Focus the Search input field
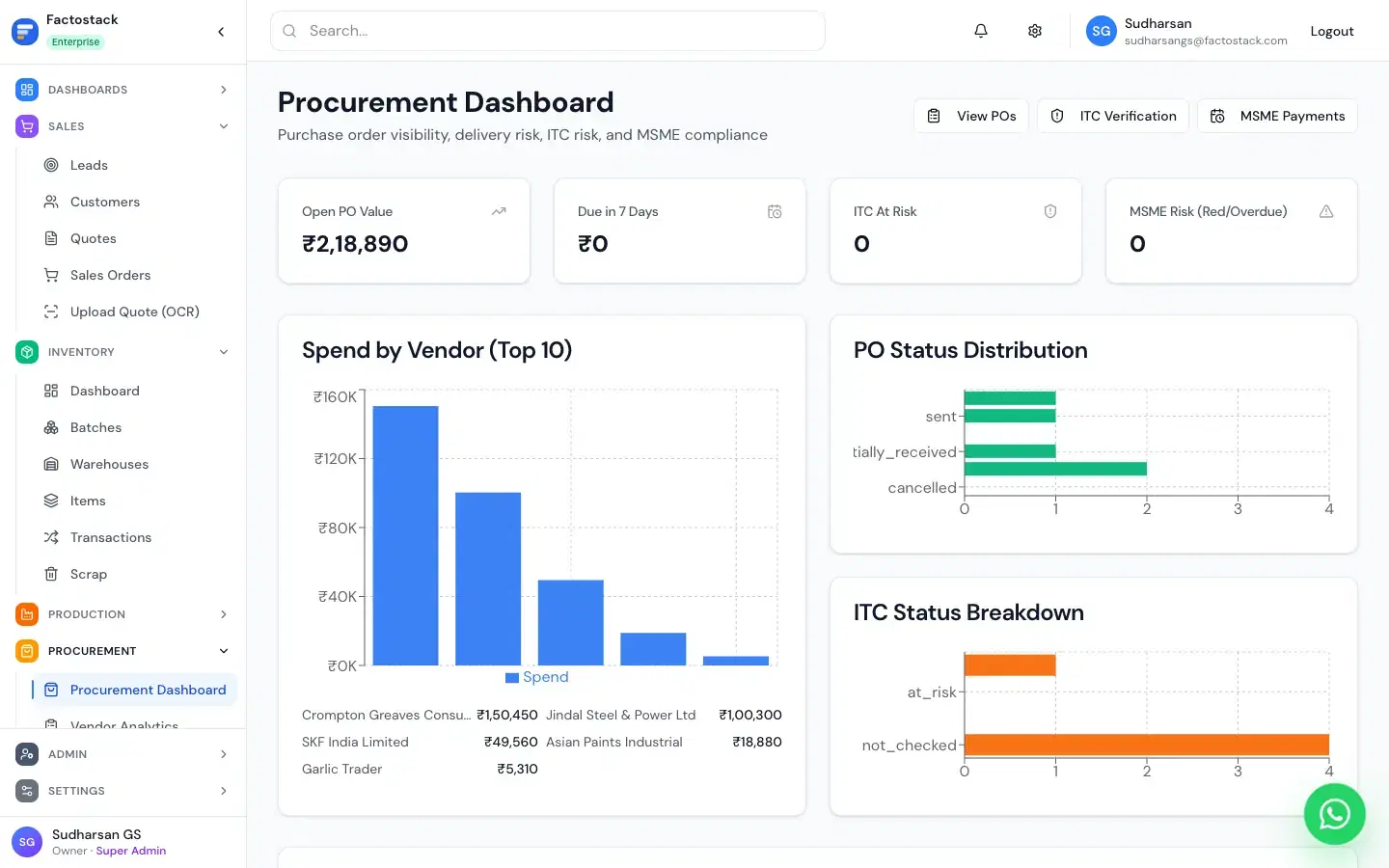The image size is (1389, 868). pos(548,31)
